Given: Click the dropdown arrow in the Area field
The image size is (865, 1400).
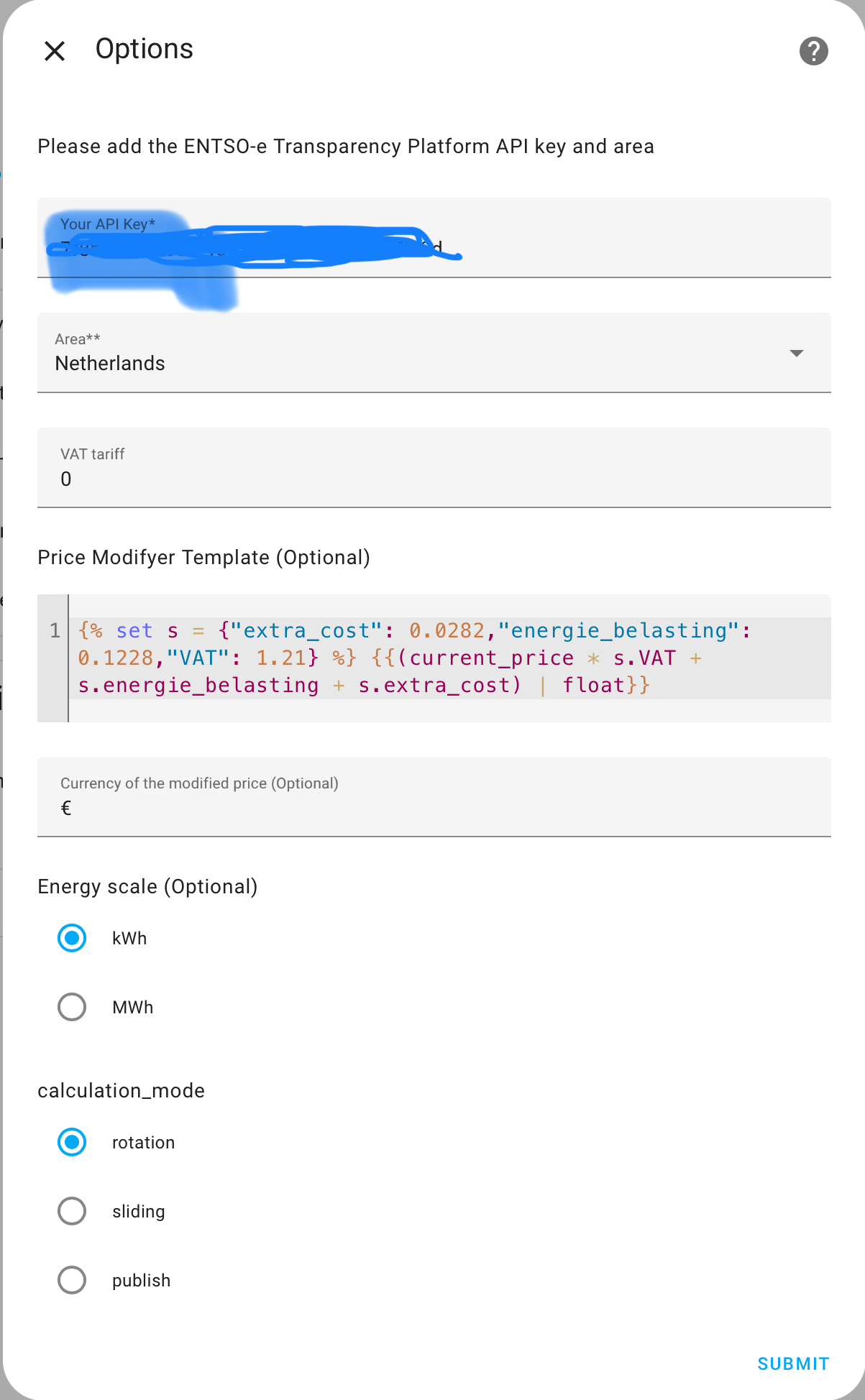Looking at the screenshot, I should point(796,353).
